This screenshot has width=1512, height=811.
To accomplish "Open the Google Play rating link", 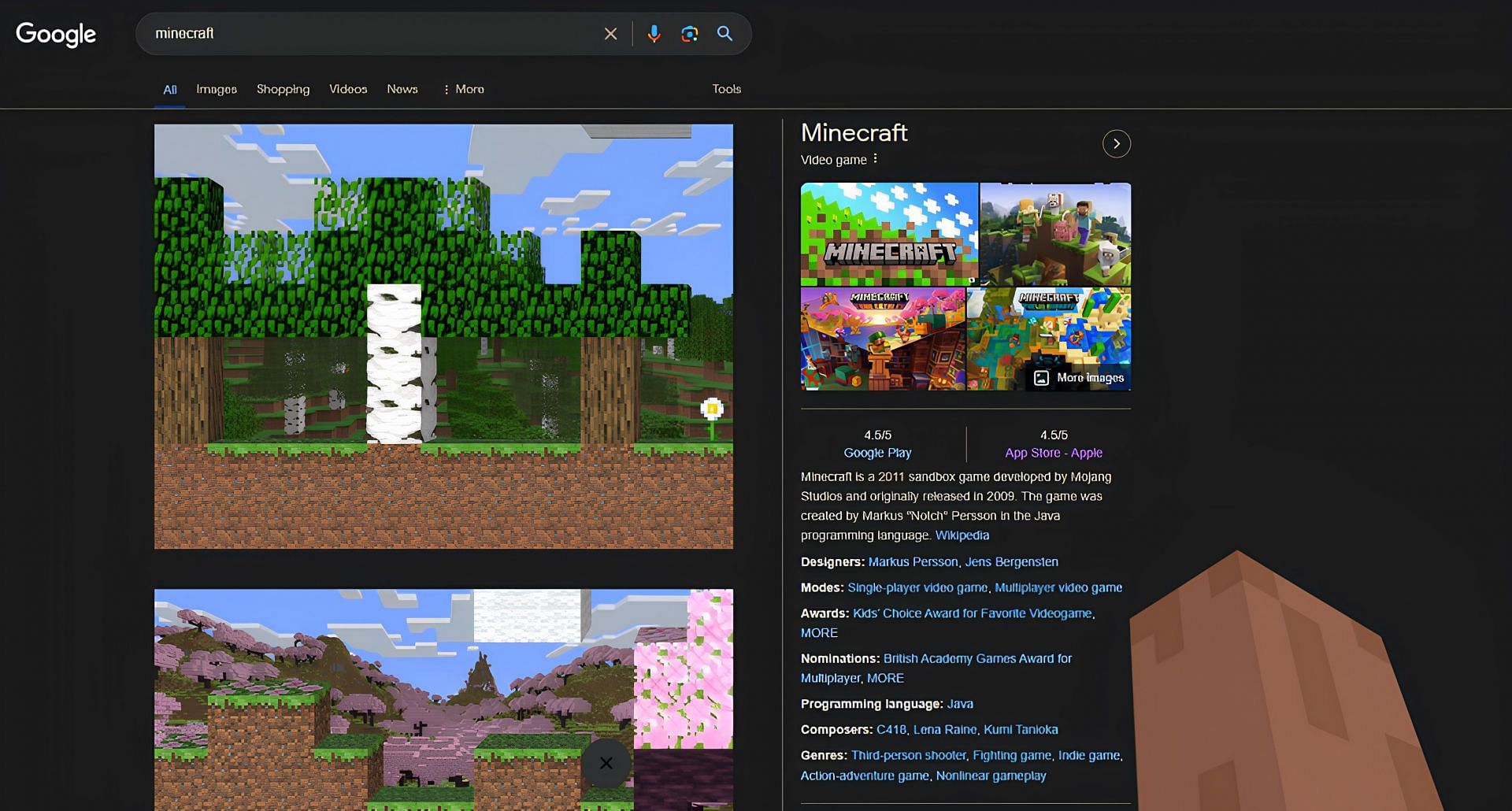I will click(877, 453).
